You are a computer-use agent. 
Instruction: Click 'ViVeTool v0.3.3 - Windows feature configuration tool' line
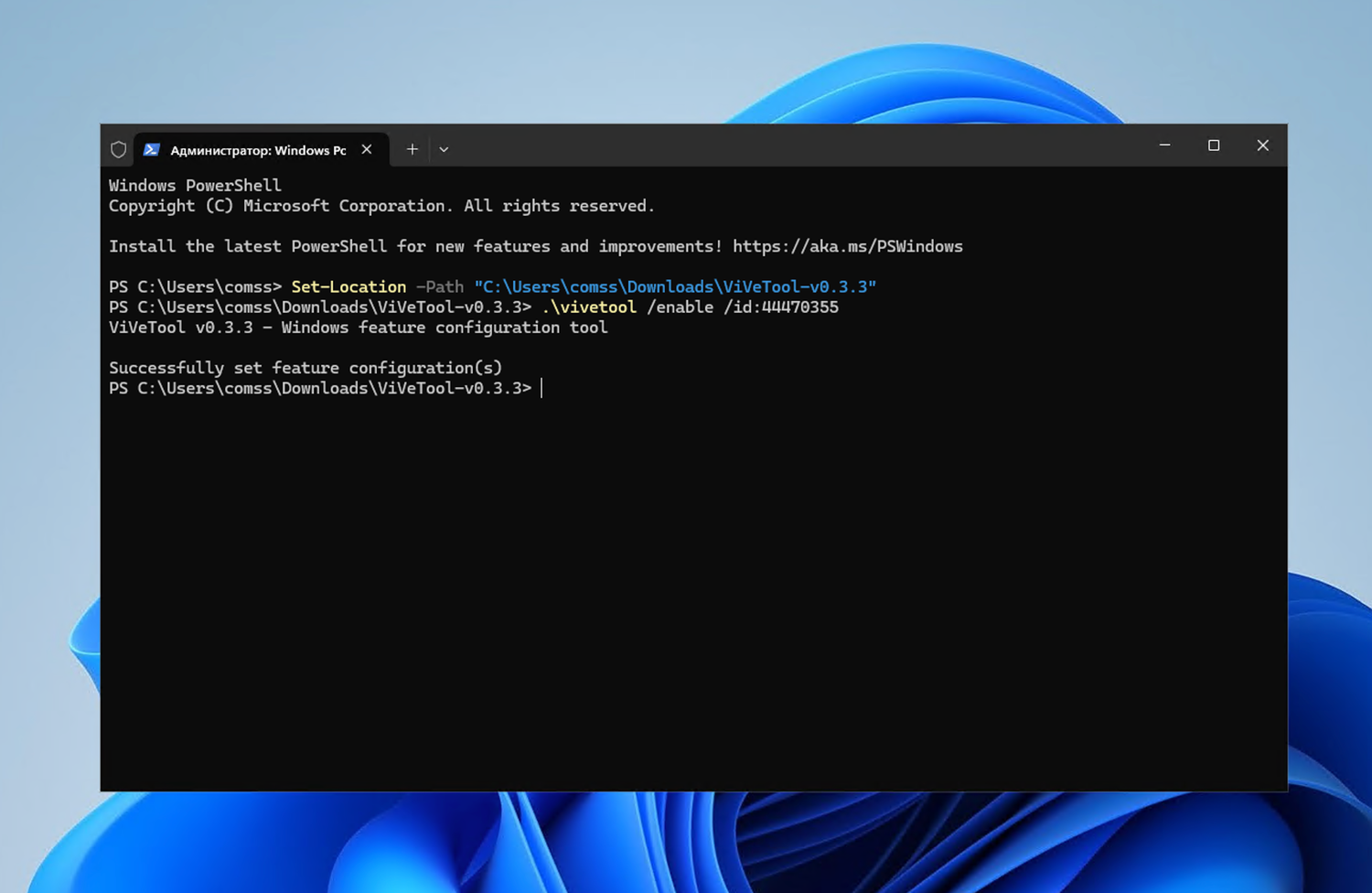coord(359,328)
